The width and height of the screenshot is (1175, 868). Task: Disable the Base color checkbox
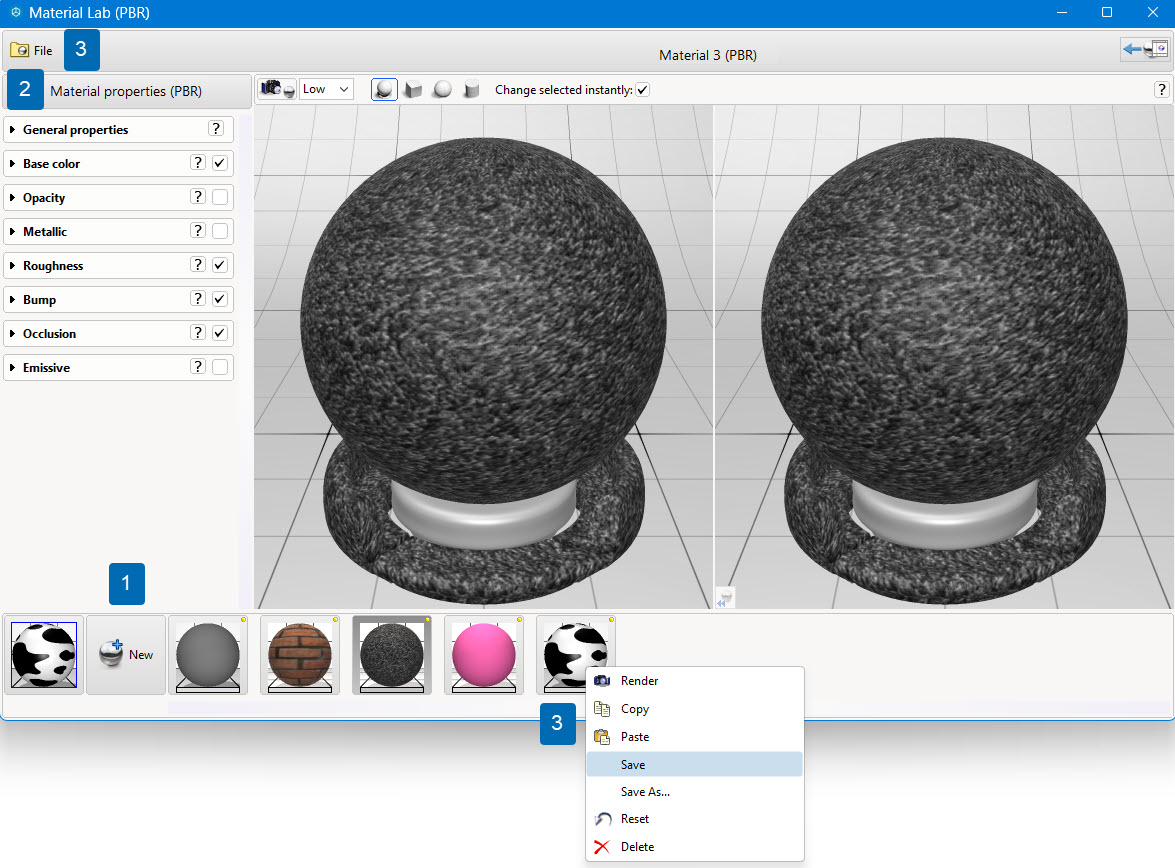tap(220, 163)
